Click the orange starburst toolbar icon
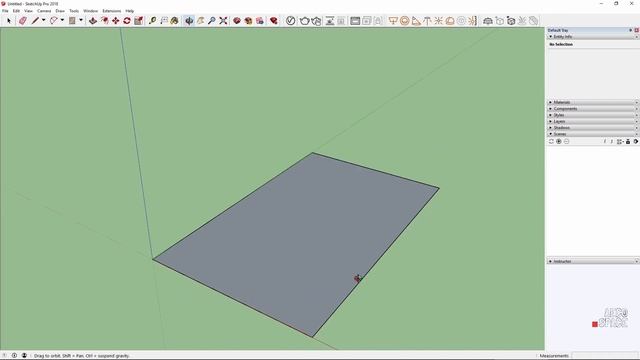 pyautogui.click(x=438, y=20)
